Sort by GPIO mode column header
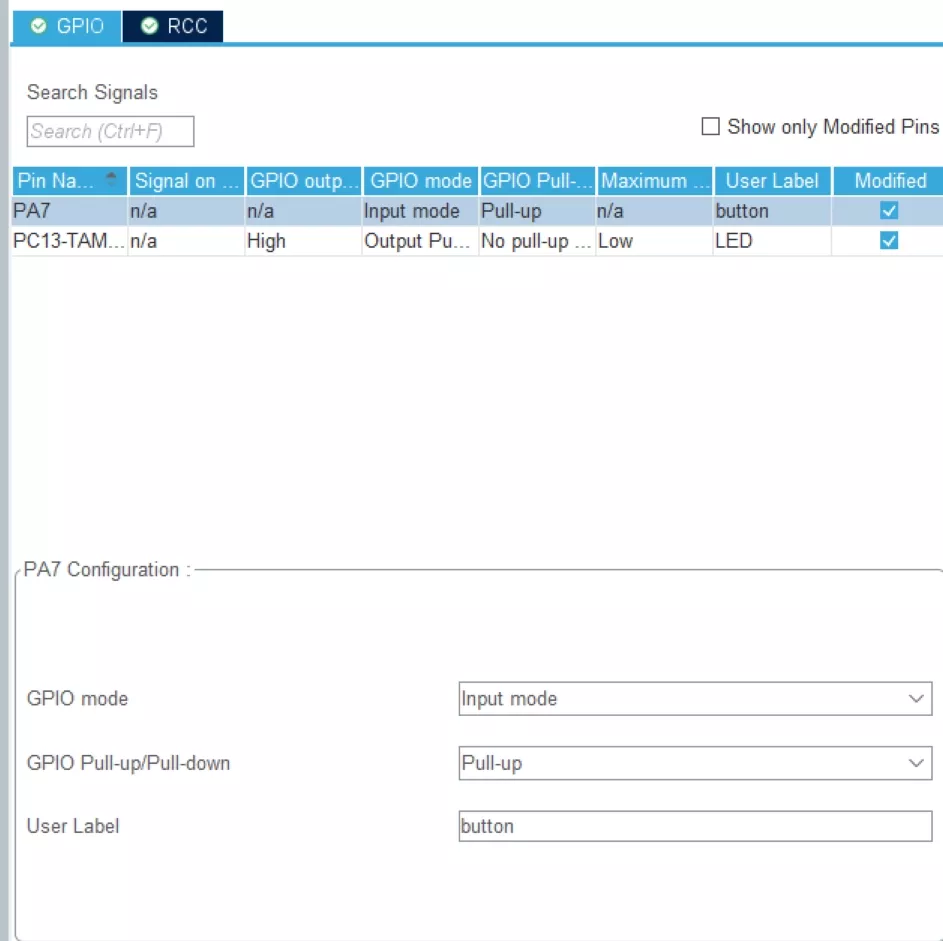The image size is (943, 941). [421, 181]
